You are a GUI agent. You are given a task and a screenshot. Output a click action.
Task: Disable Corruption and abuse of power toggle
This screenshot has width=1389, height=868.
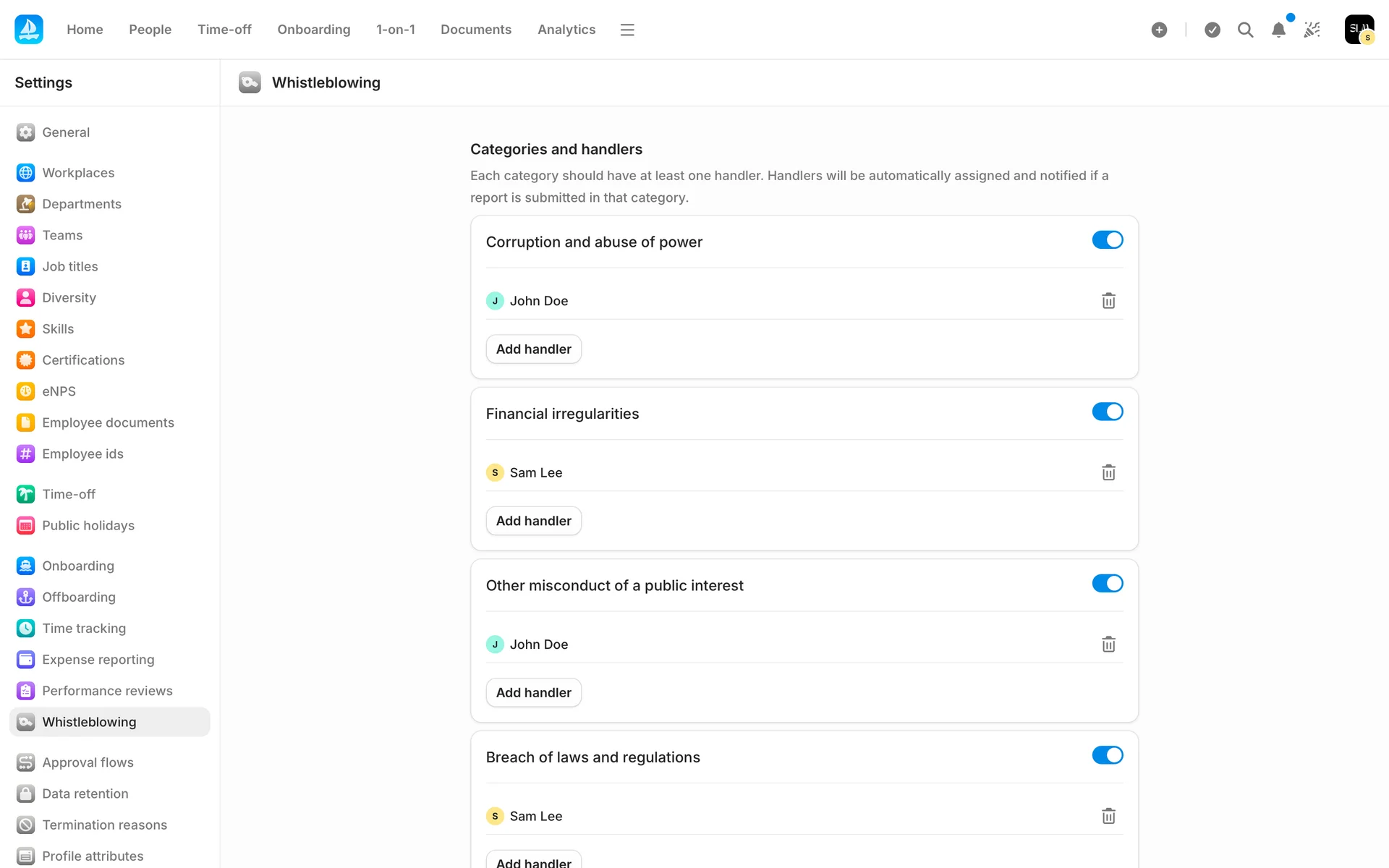1107,240
